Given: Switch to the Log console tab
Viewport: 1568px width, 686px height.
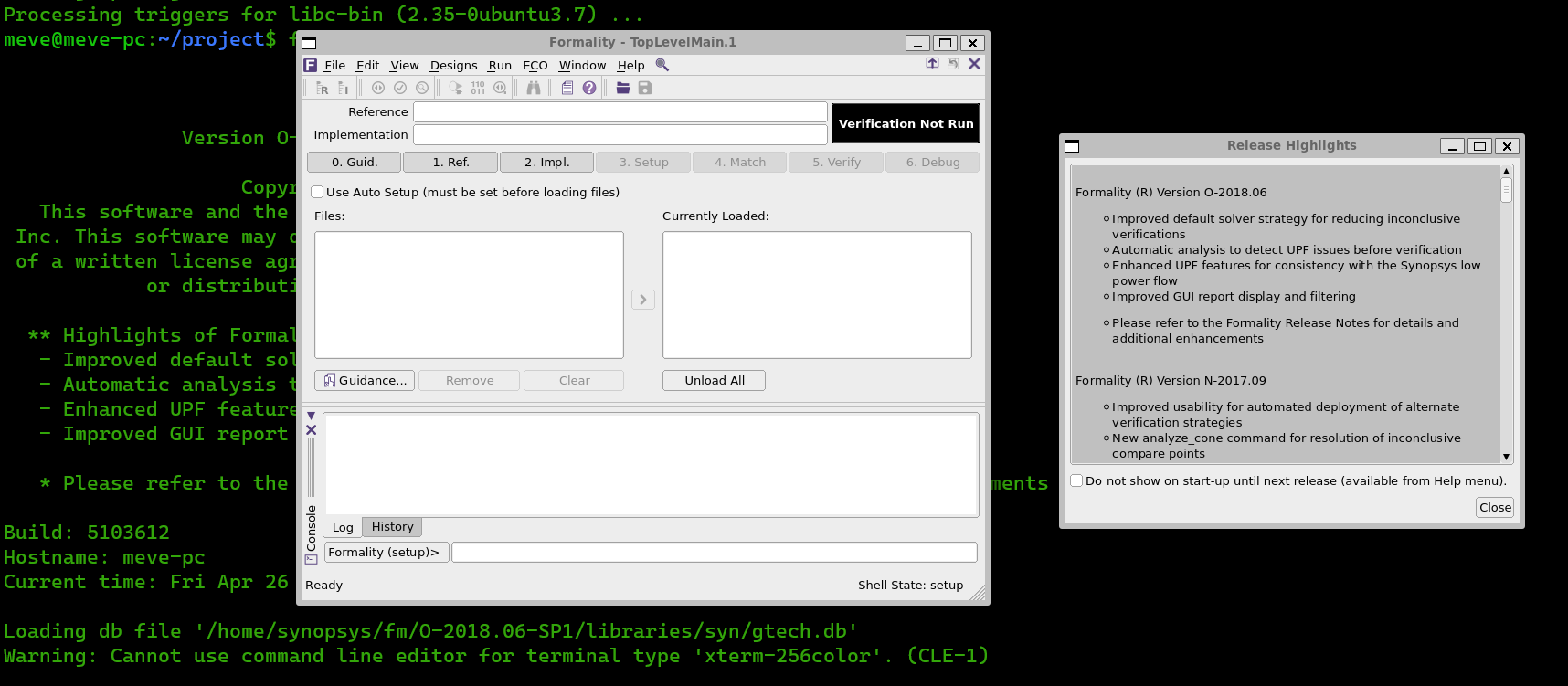Looking at the screenshot, I should pos(343,527).
